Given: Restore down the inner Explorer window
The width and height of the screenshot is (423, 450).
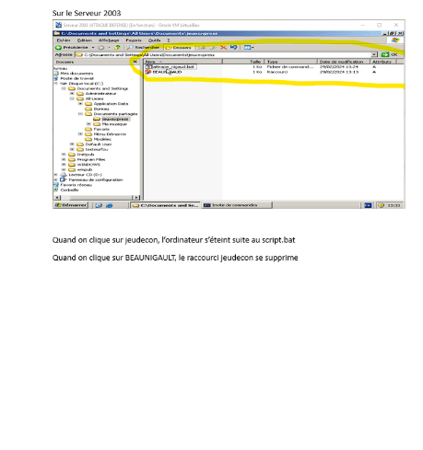Looking at the screenshot, I should (393, 33).
